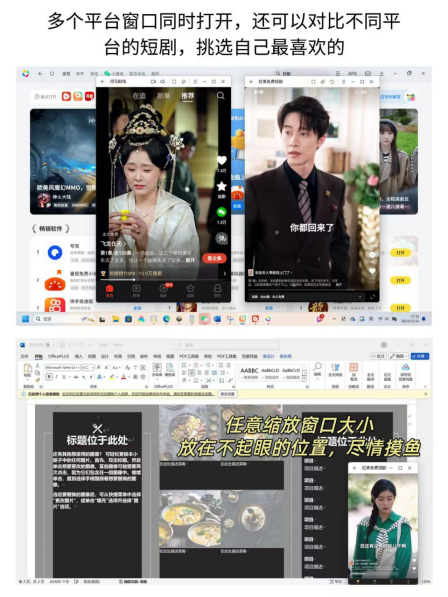Seek on 河马剧场 video progress bar
The image size is (448, 597).
click(x=164, y=279)
